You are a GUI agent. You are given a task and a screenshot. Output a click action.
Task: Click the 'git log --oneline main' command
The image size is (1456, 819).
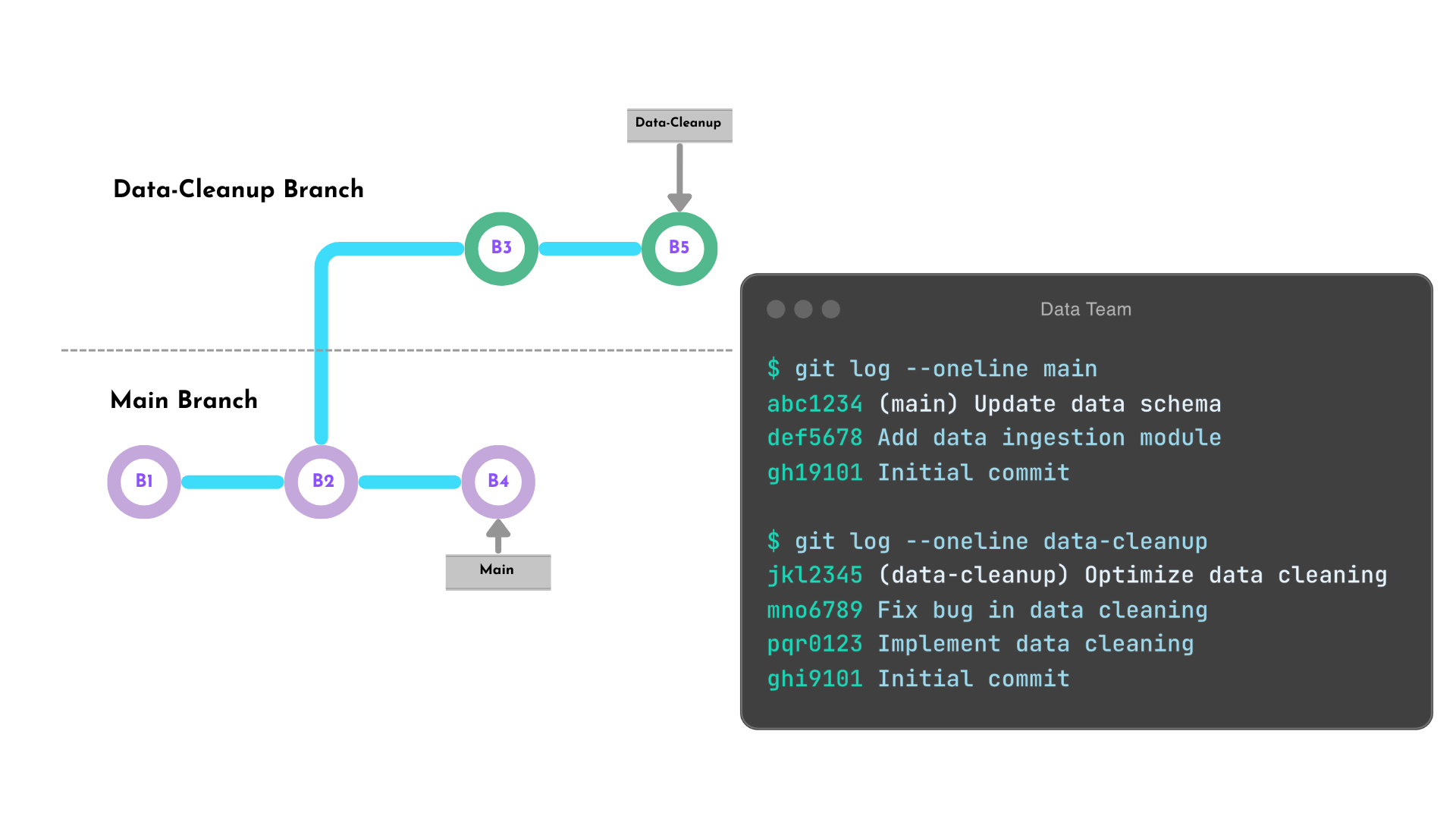(946, 369)
